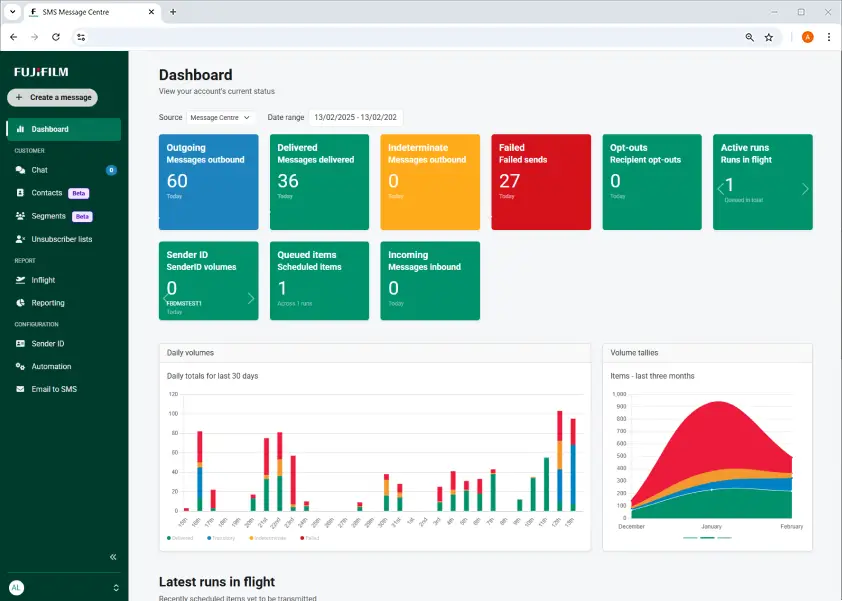Select the Segments people group icon
This screenshot has width=842, height=601.
point(21,216)
